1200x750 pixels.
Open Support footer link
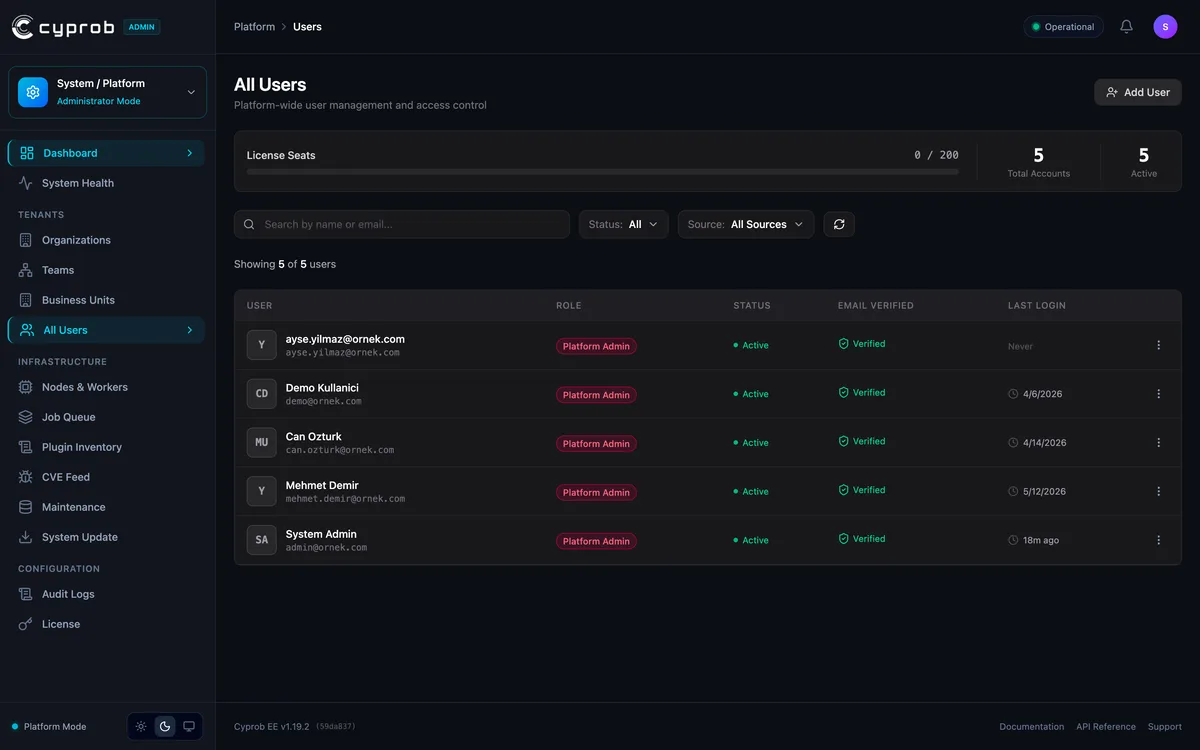pos(1165,727)
